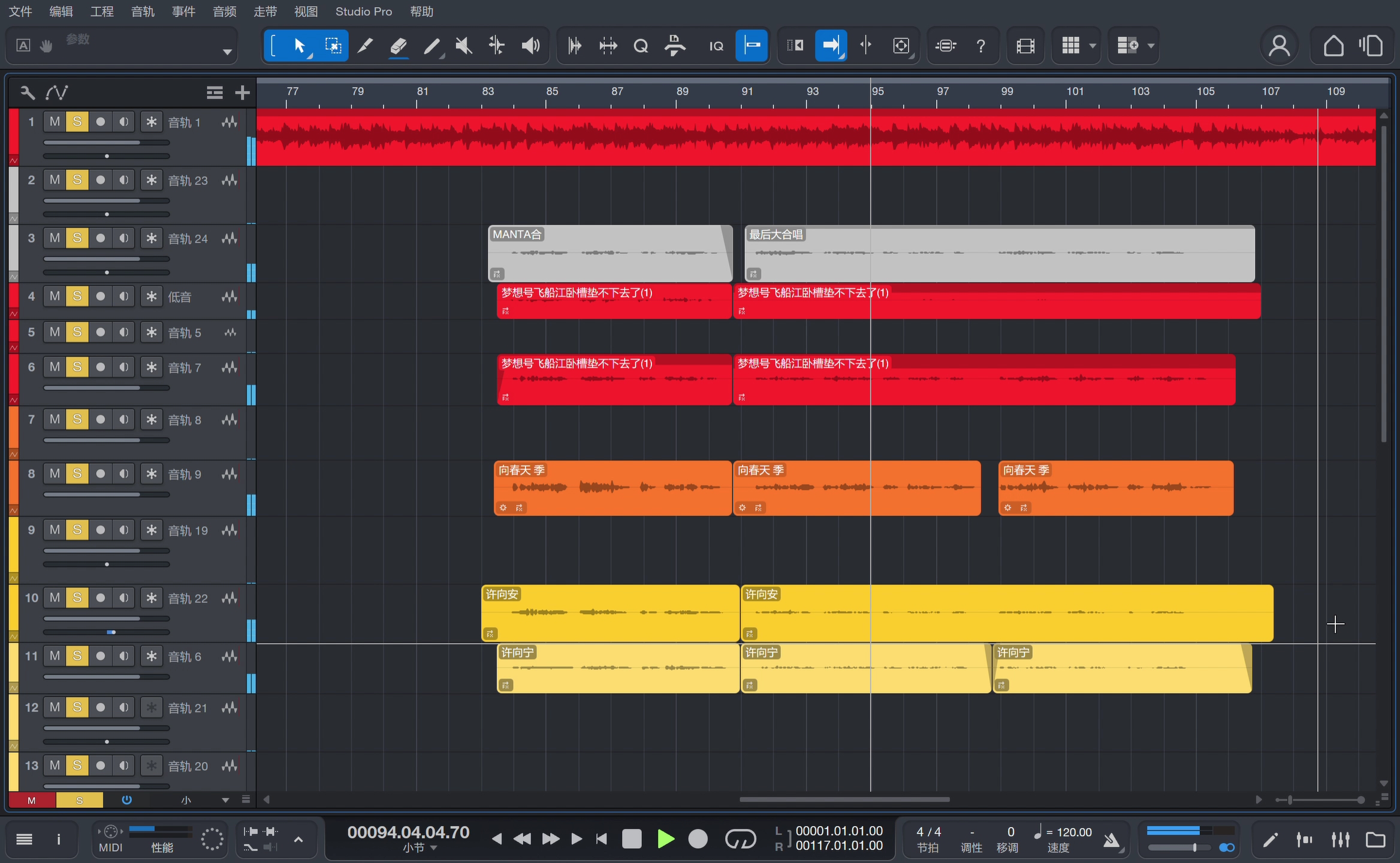
Task: Click the Record button in transport
Action: (x=698, y=839)
